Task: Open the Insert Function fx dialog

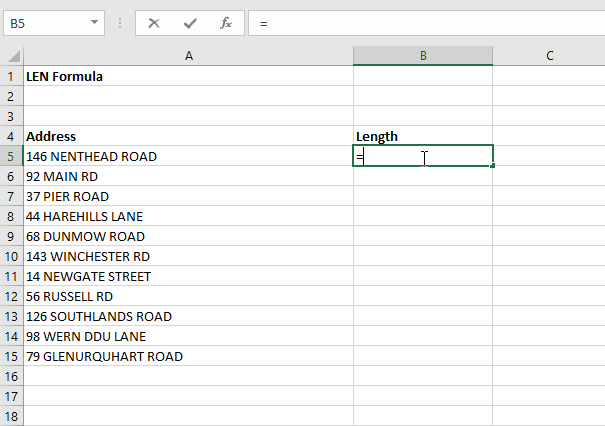Action: coord(226,22)
